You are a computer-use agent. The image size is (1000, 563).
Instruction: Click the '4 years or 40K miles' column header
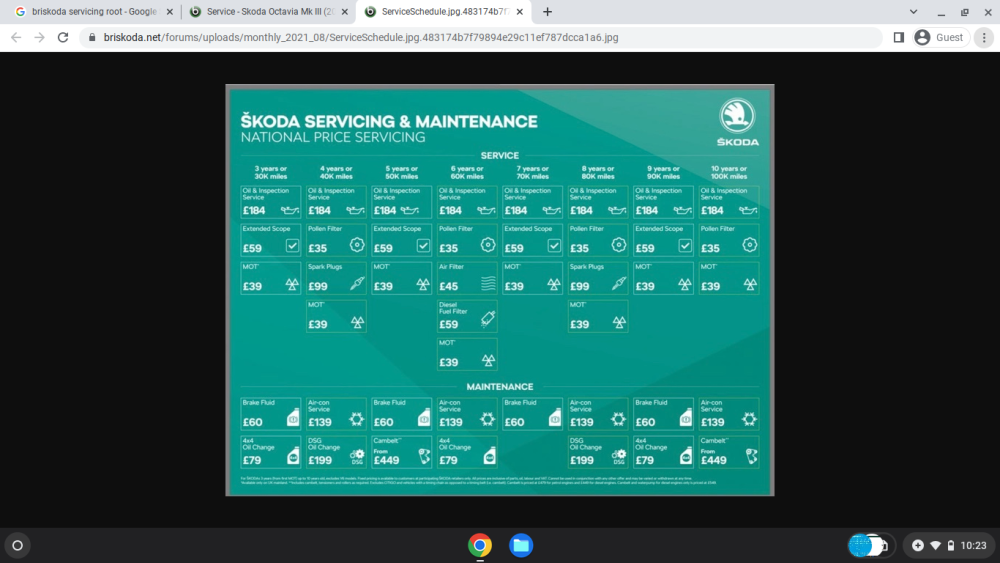click(x=336, y=172)
